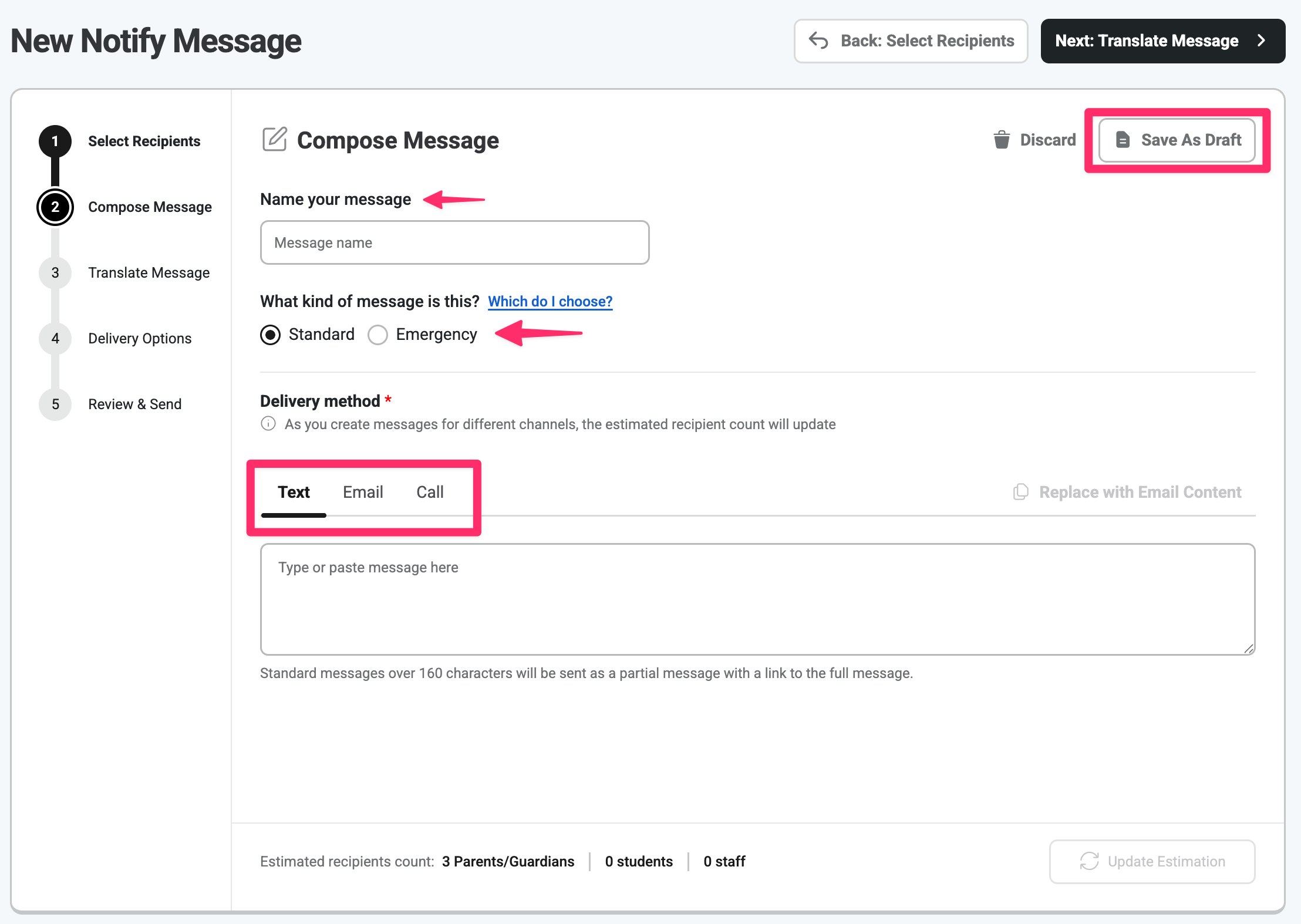Image resolution: width=1301 pixels, height=924 pixels.
Task: Open the Email delivery tab
Action: tap(363, 492)
